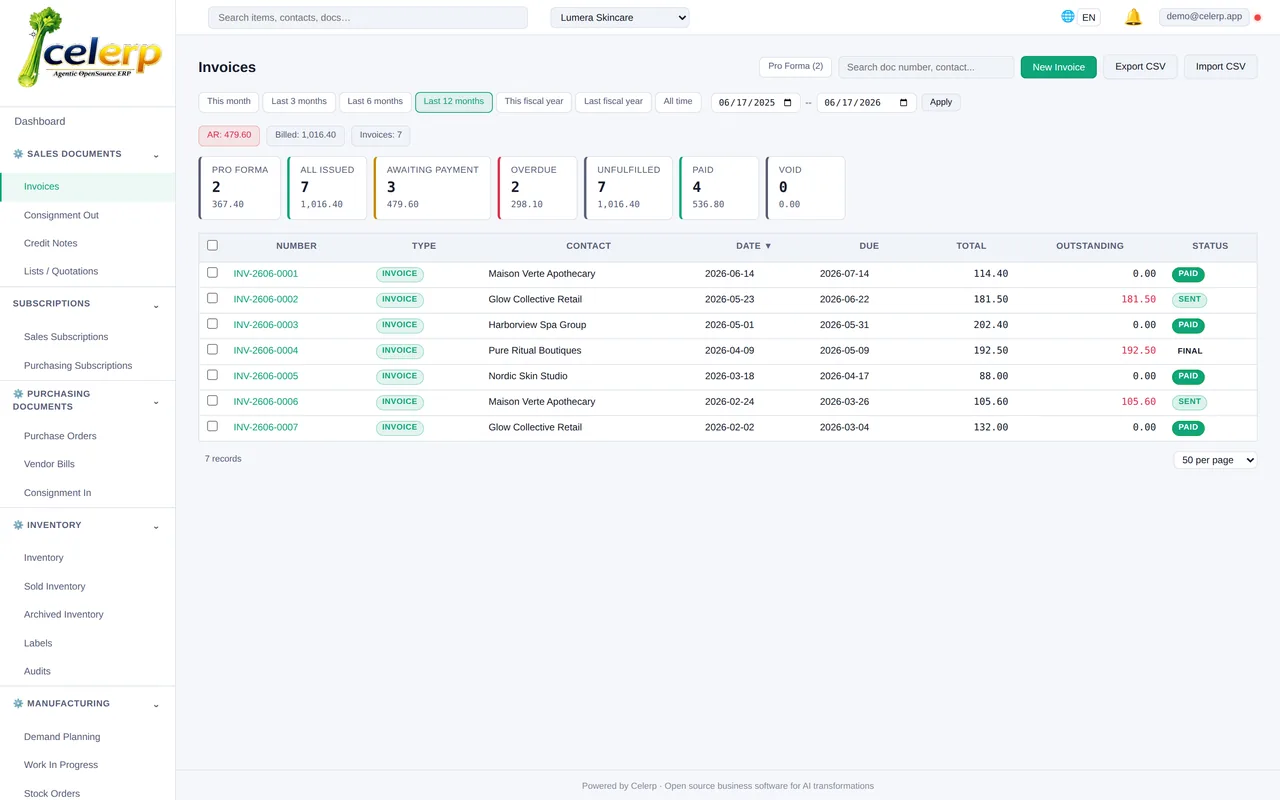The image size is (1280, 800).
Task: Click the Sales Documents gear icon
Action: pos(18,154)
